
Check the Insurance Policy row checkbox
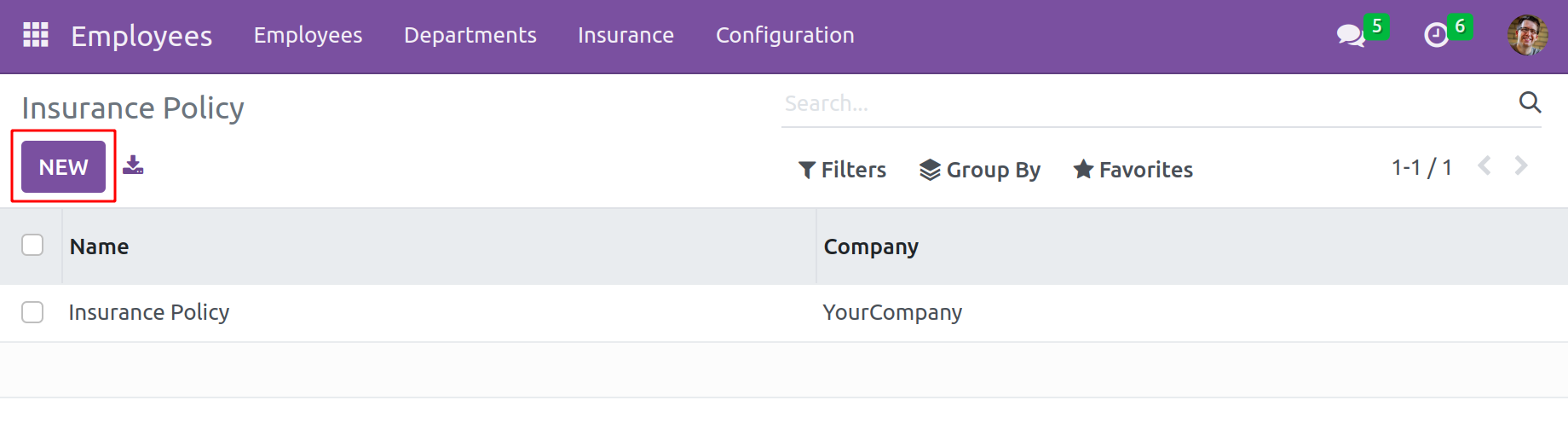(32, 312)
